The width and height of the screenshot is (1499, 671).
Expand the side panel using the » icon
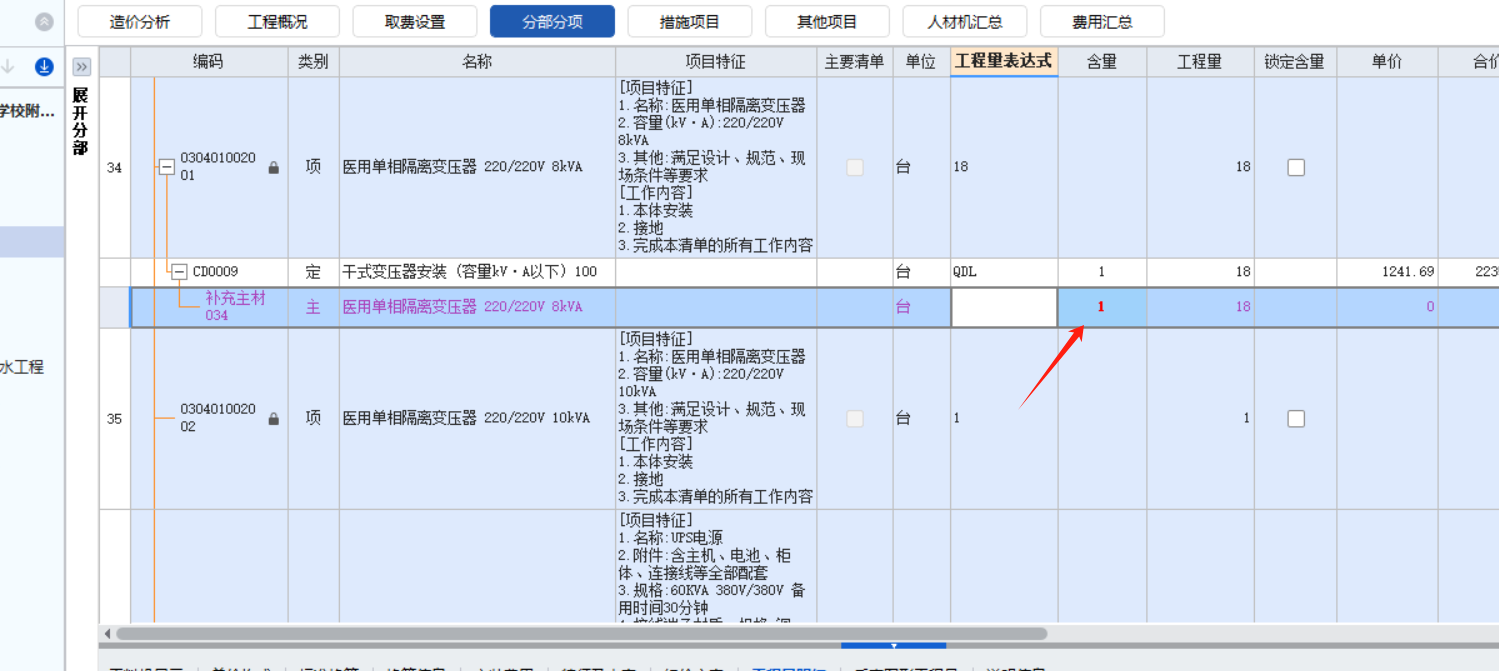coord(81,66)
